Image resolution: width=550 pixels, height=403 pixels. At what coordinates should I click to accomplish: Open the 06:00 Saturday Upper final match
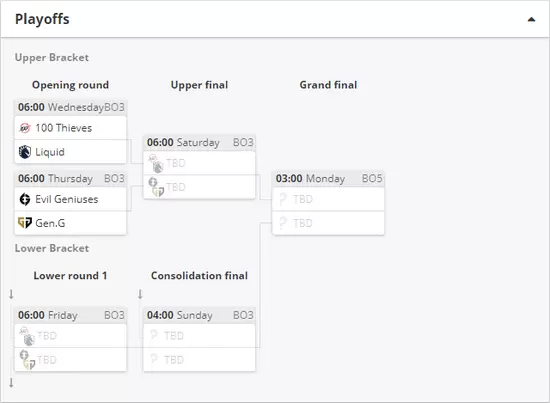point(200,142)
